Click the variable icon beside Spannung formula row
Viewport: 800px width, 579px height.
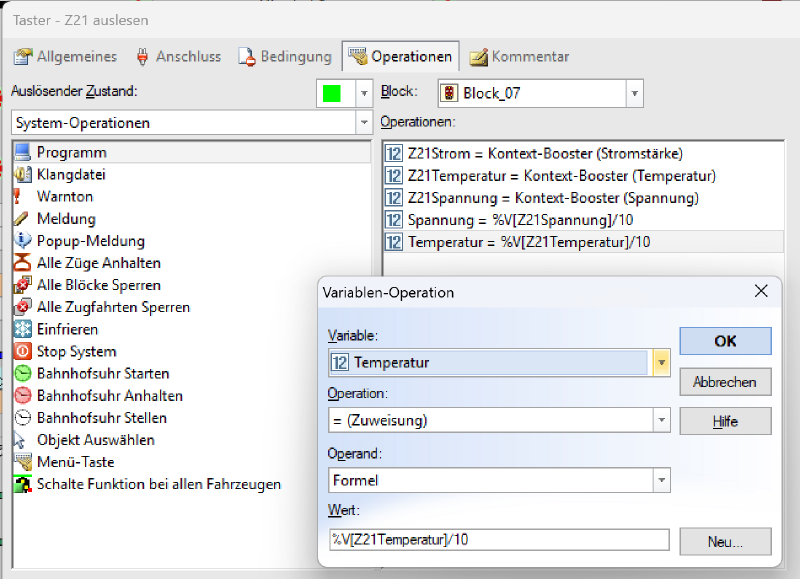393,220
